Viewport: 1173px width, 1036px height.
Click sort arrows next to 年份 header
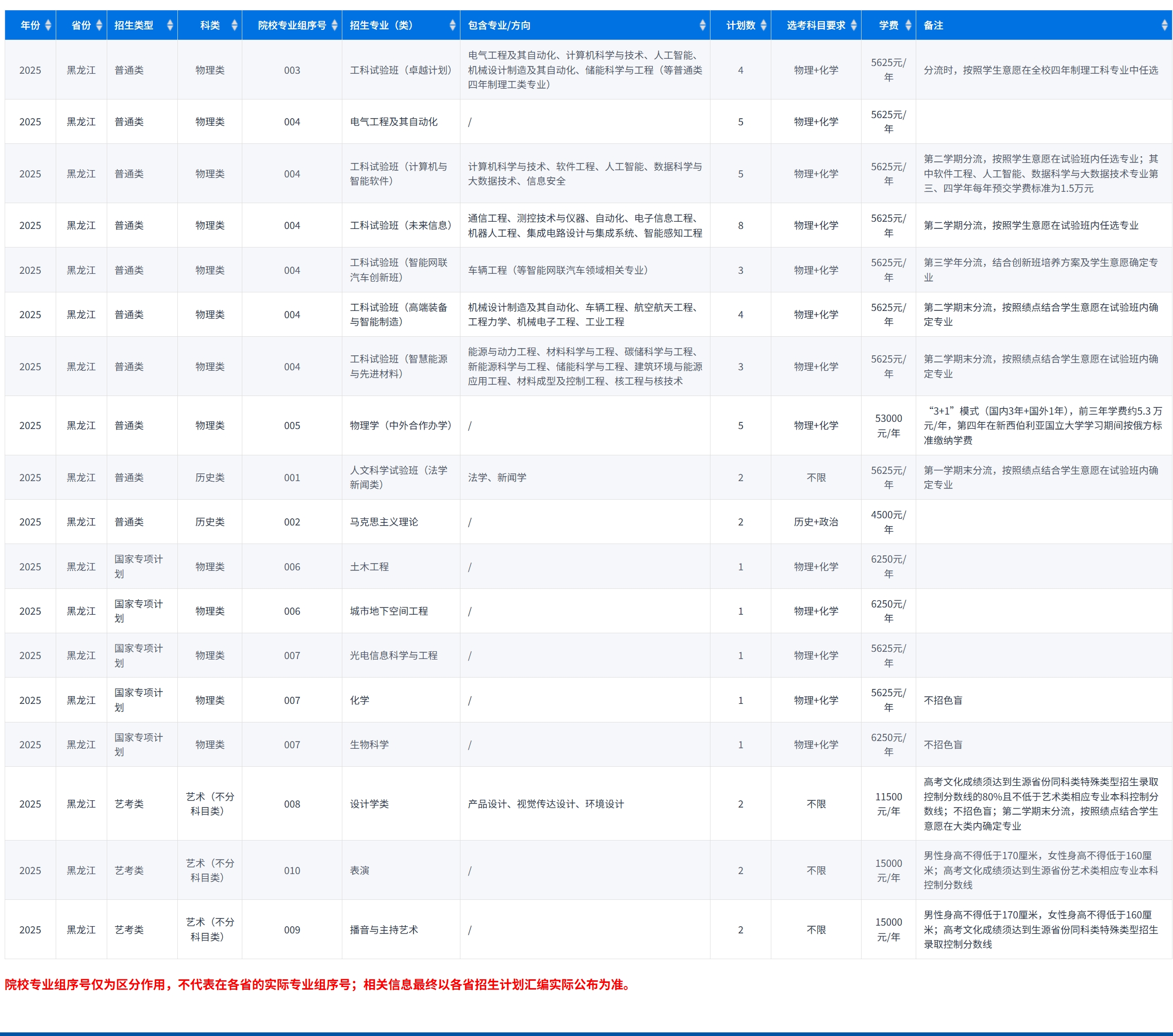coord(48,25)
